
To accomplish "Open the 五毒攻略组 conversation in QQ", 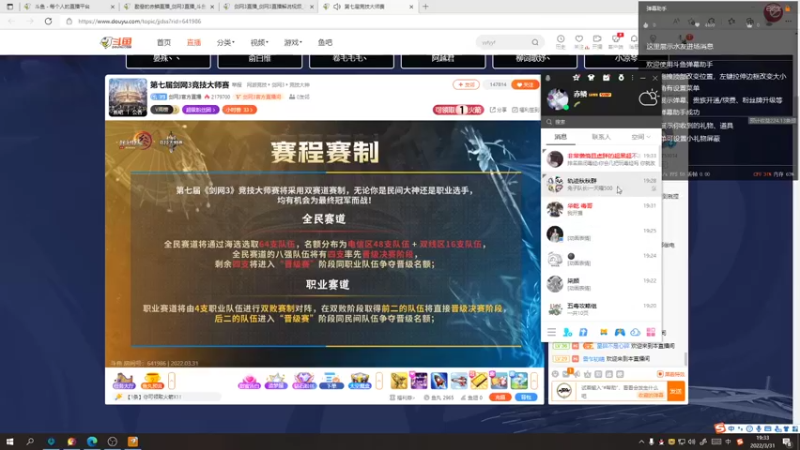I will pos(602,309).
